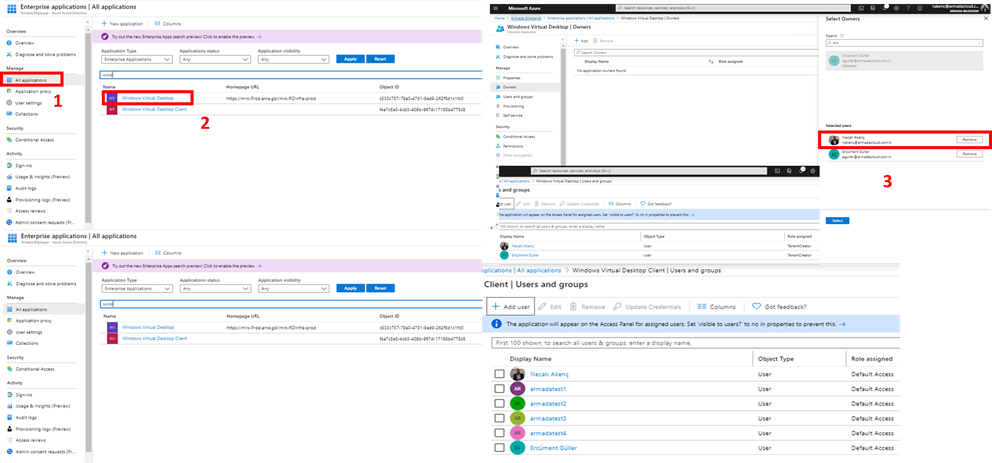Remove Necati Akenç from selected owners

pyautogui.click(x=969, y=140)
